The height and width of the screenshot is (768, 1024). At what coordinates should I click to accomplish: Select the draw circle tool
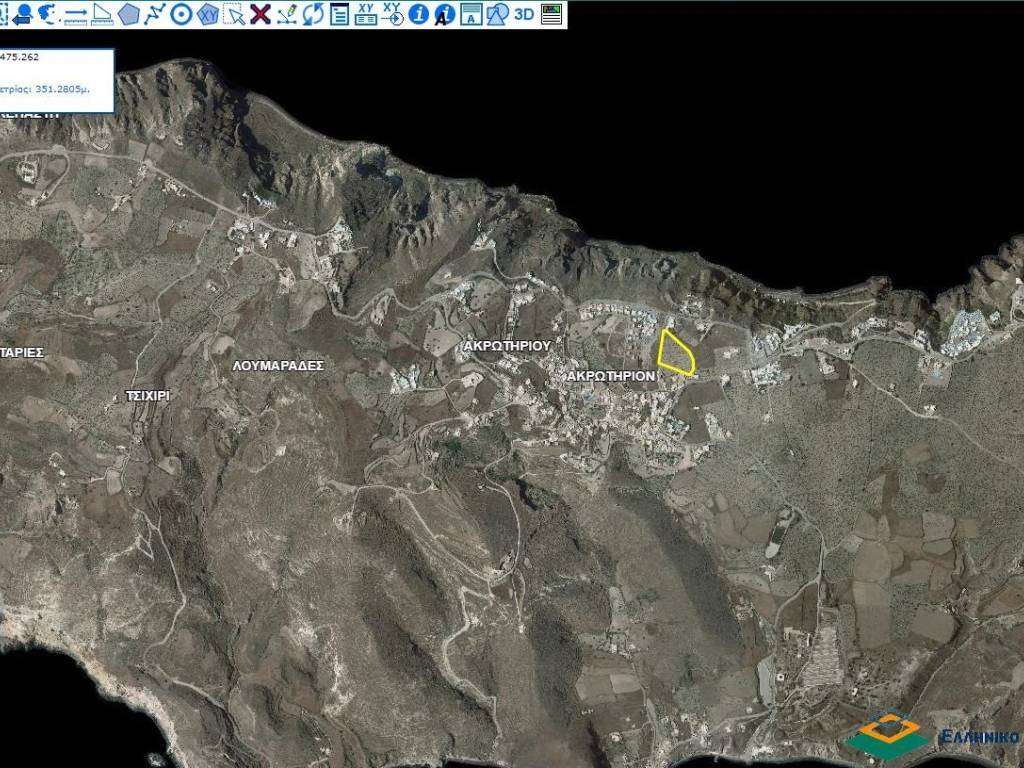click(181, 14)
